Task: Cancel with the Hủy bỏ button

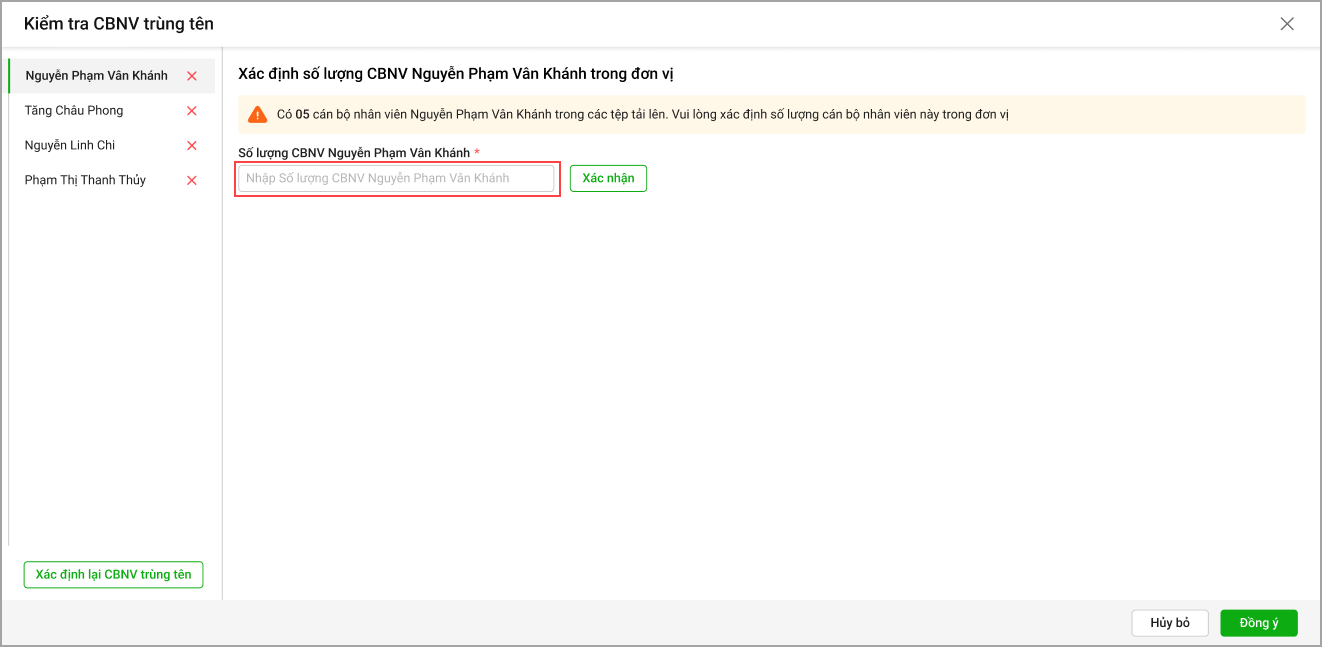Action: (x=1169, y=623)
